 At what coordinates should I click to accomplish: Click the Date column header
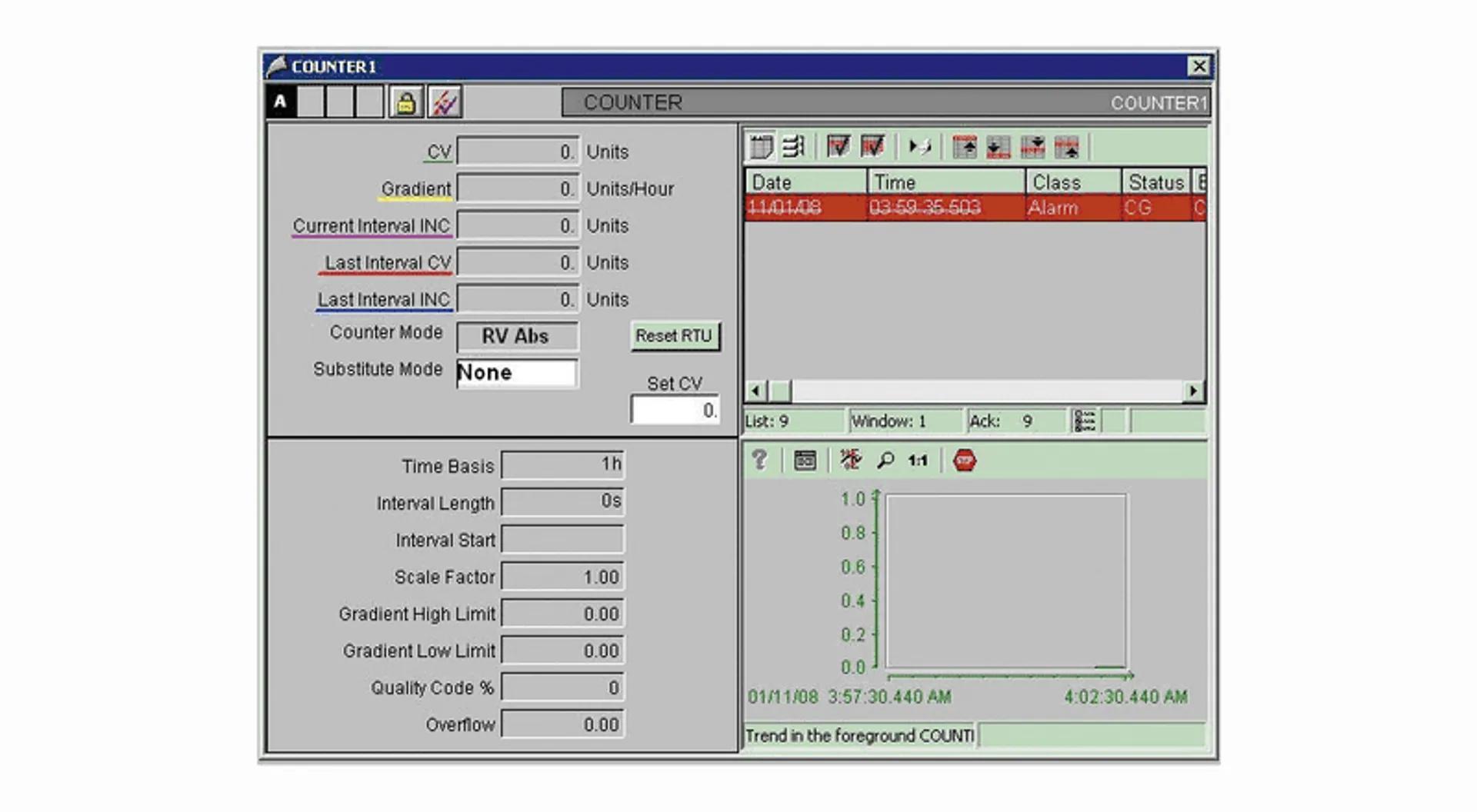(805, 182)
